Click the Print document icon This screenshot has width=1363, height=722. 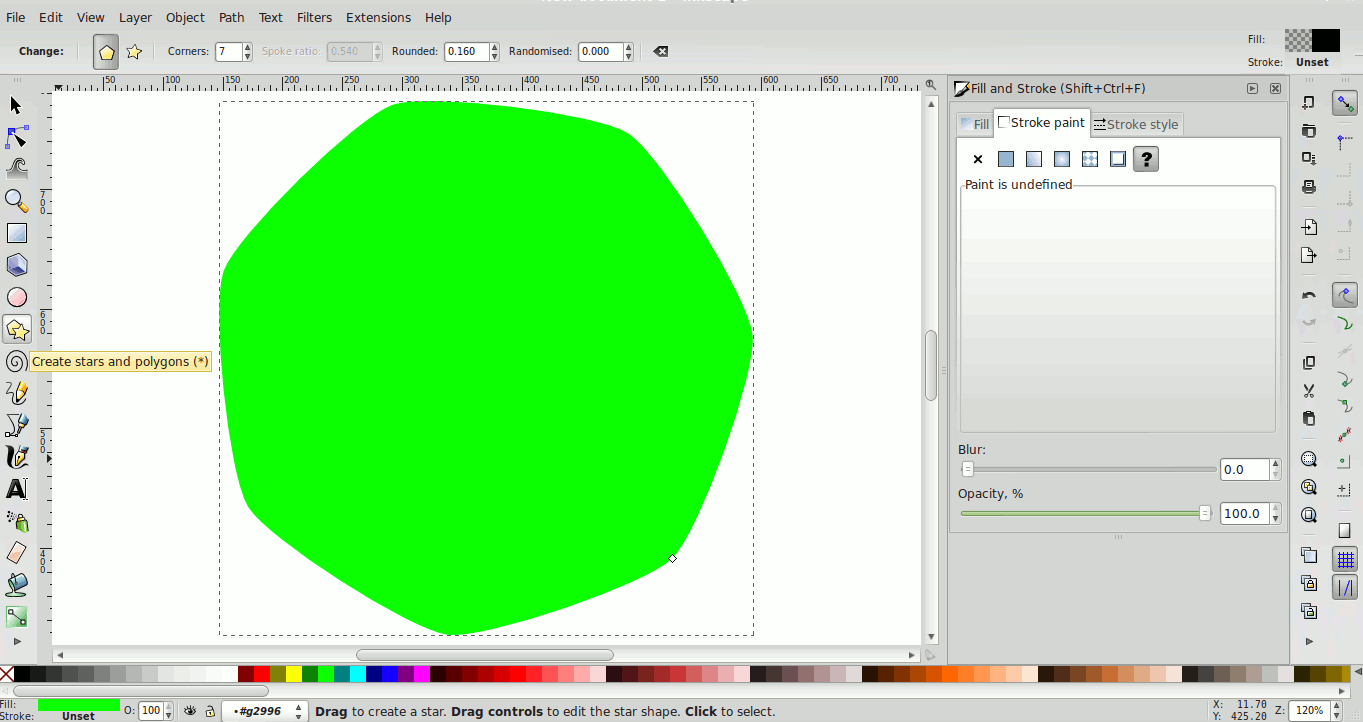[x=1309, y=187]
